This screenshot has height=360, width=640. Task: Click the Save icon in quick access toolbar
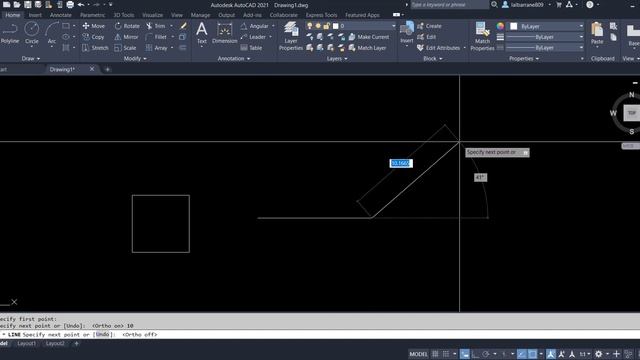[27, 5]
